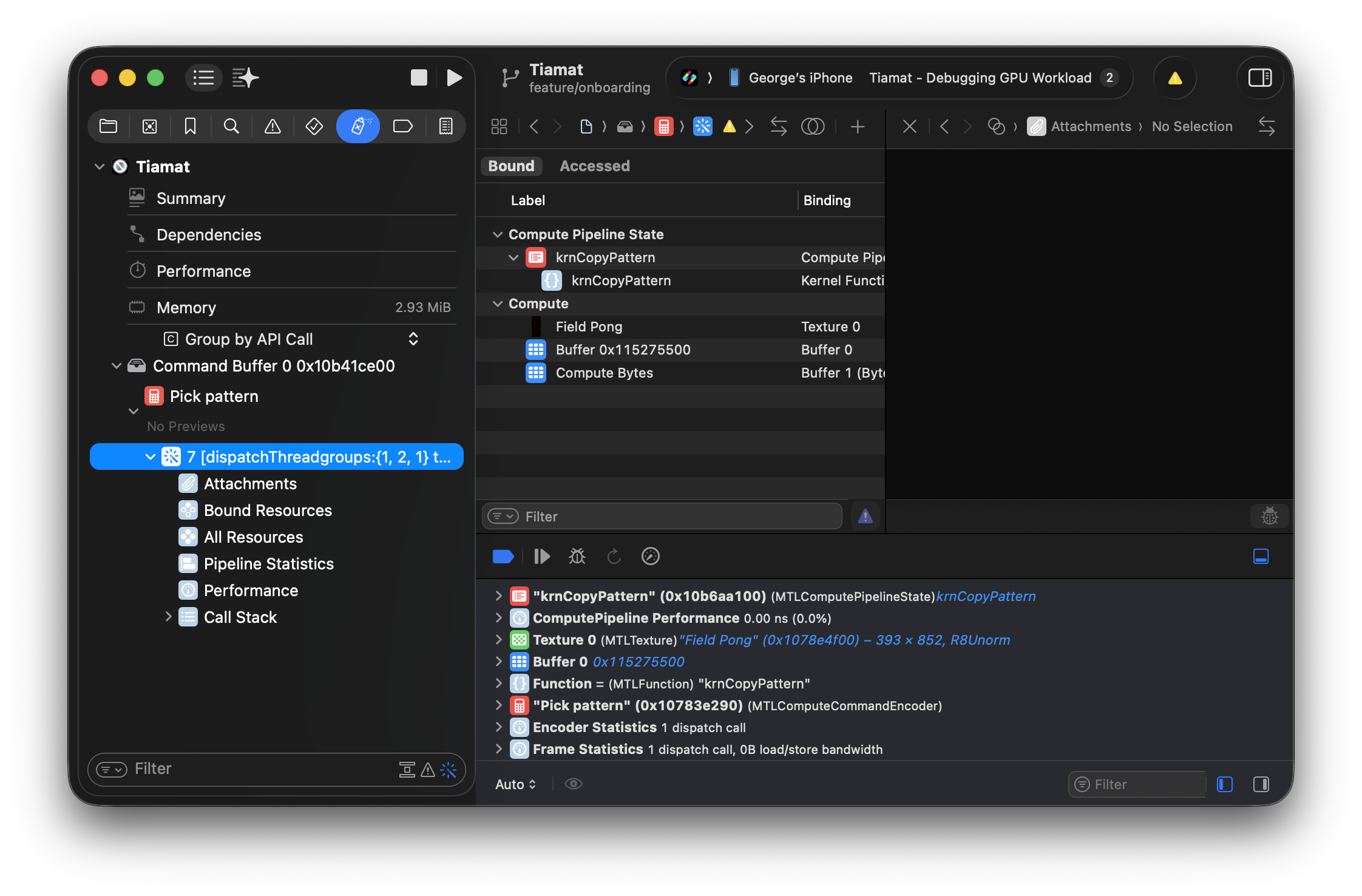This screenshot has width=1362, height=896.
Task: Toggle the inspector sidebar panel
Action: pyautogui.click(x=1259, y=78)
